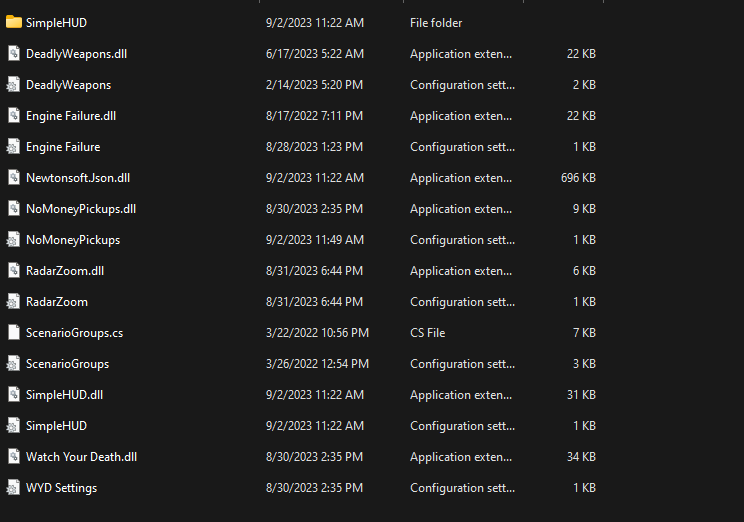This screenshot has height=522, width=744.
Task: Click the NoMoneyPickups.dll file name
Action: (x=81, y=209)
